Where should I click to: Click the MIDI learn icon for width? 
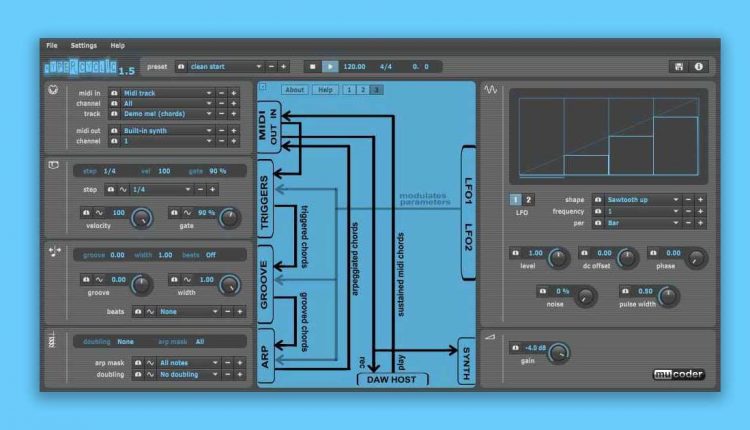click(x=174, y=279)
